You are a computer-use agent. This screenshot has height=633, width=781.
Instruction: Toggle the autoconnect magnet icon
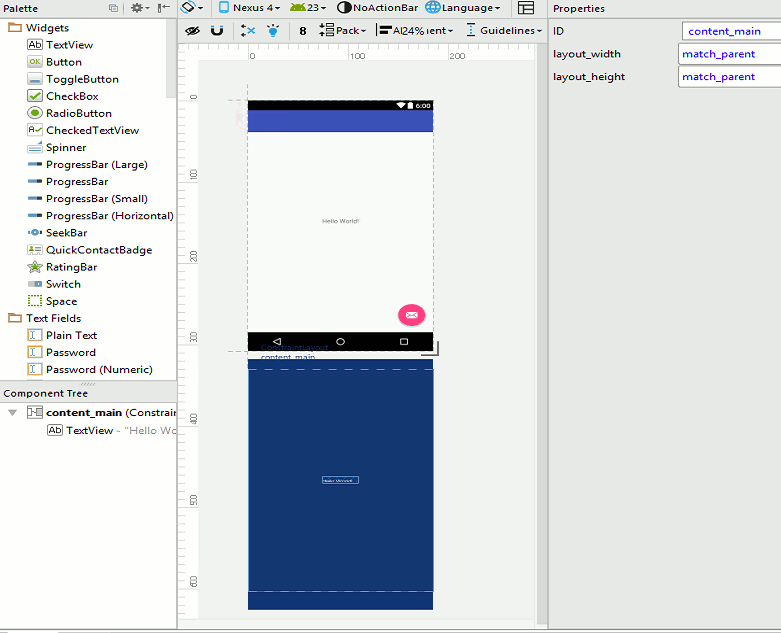(217, 31)
